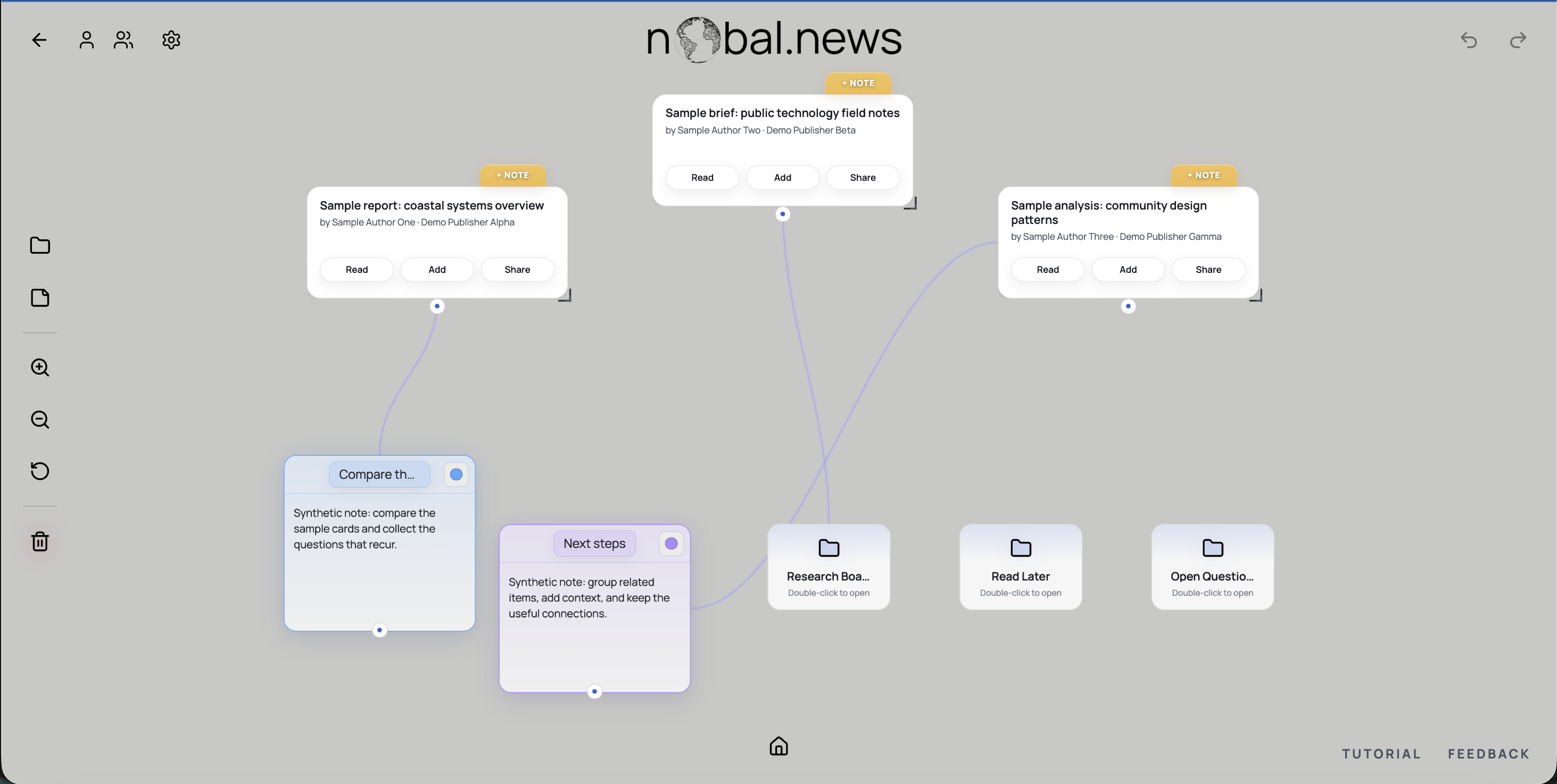Screen dimensions: 1557x784
Task: Open the TUTORIAL link
Action: (x=1381, y=754)
